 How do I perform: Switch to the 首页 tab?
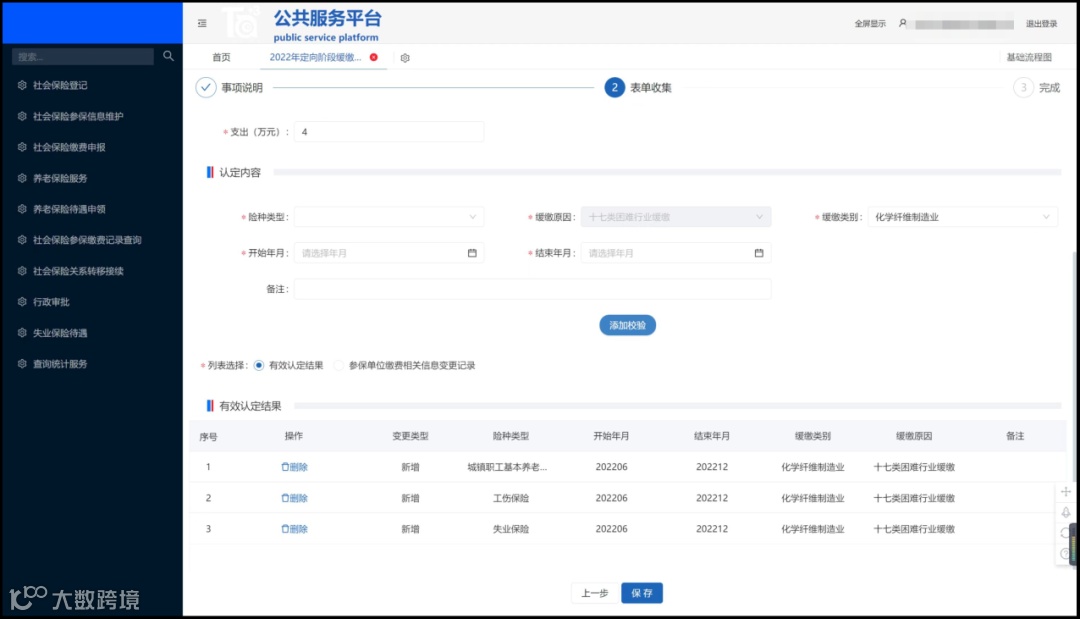click(x=221, y=57)
